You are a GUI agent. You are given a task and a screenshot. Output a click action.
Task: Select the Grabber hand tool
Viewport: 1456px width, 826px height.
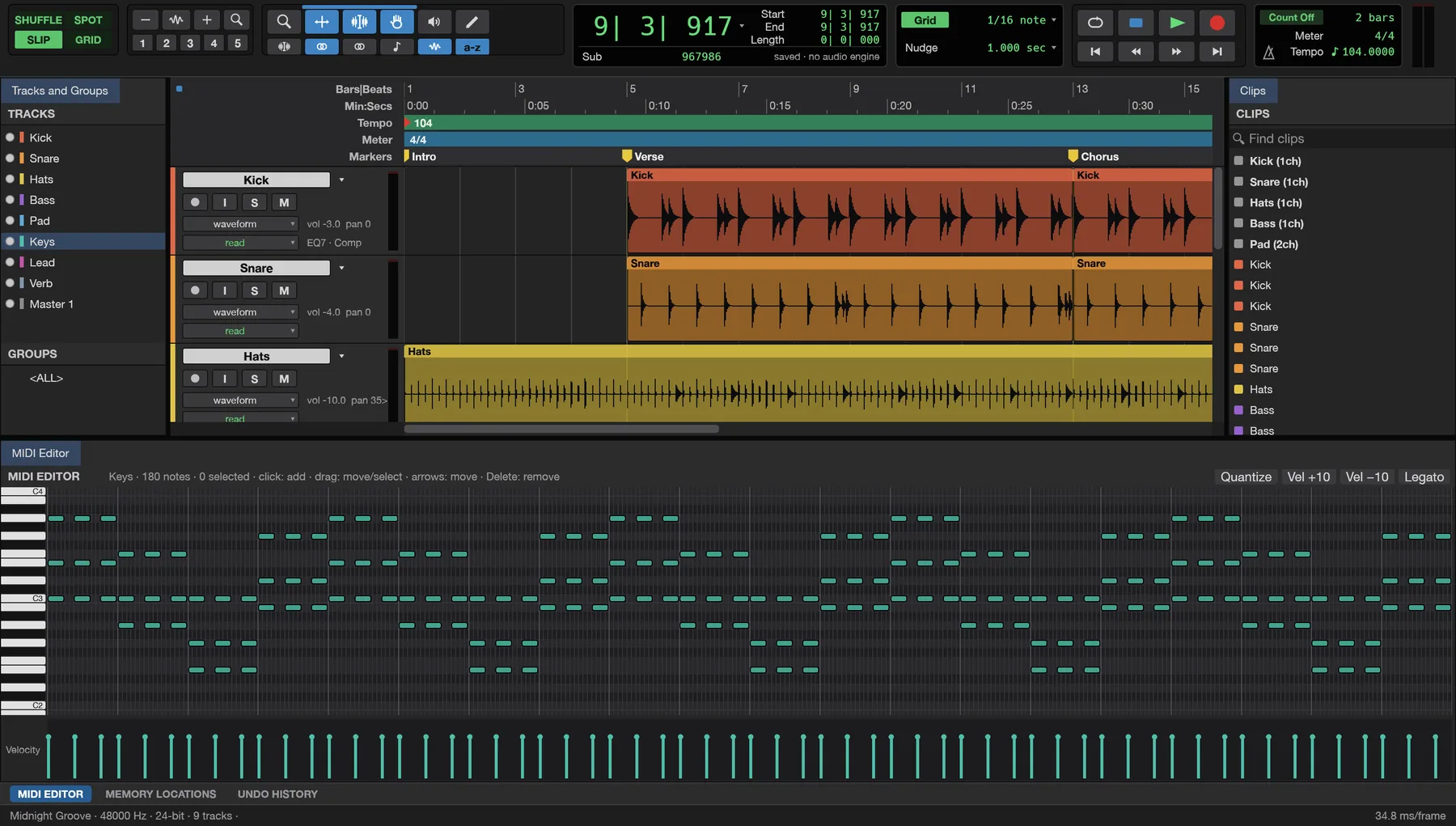(x=396, y=22)
